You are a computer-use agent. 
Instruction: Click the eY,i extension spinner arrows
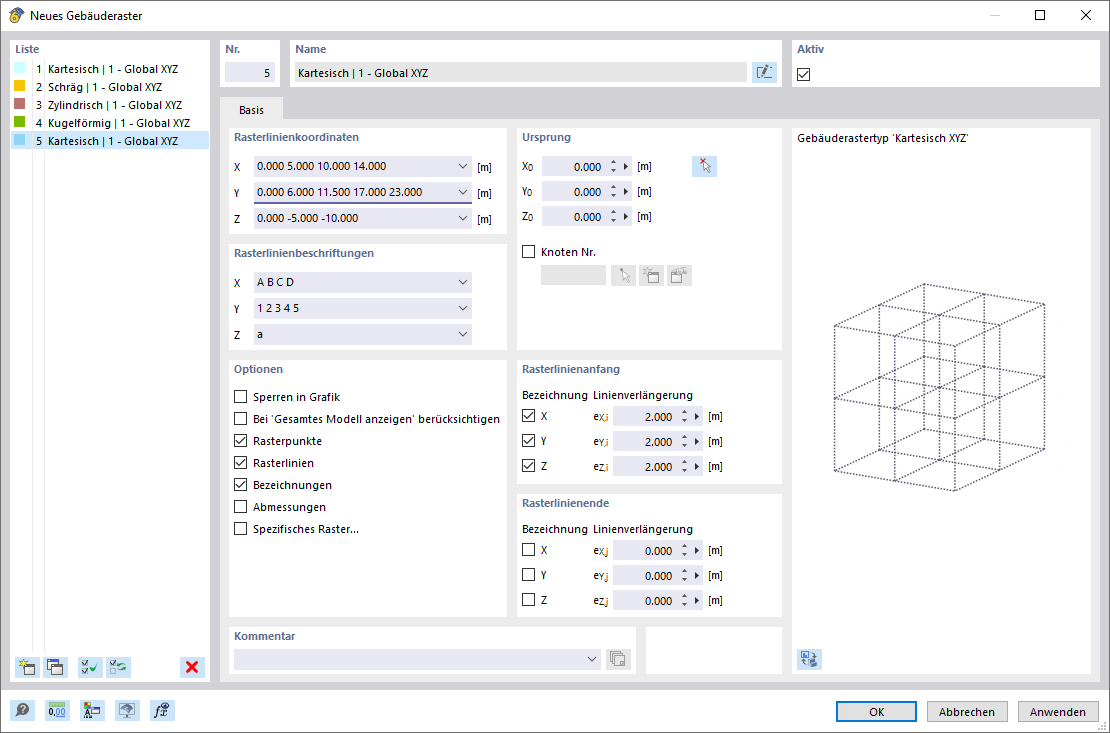click(x=685, y=442)
